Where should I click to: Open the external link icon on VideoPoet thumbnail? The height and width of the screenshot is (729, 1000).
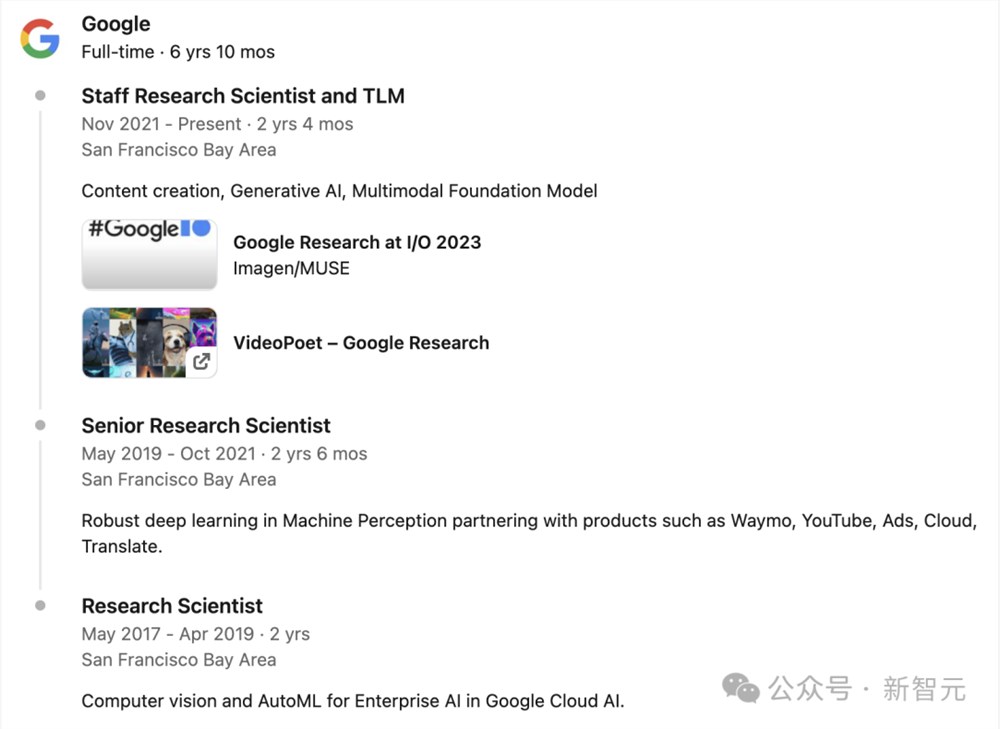pyautogui.click(x=203, y=363)
